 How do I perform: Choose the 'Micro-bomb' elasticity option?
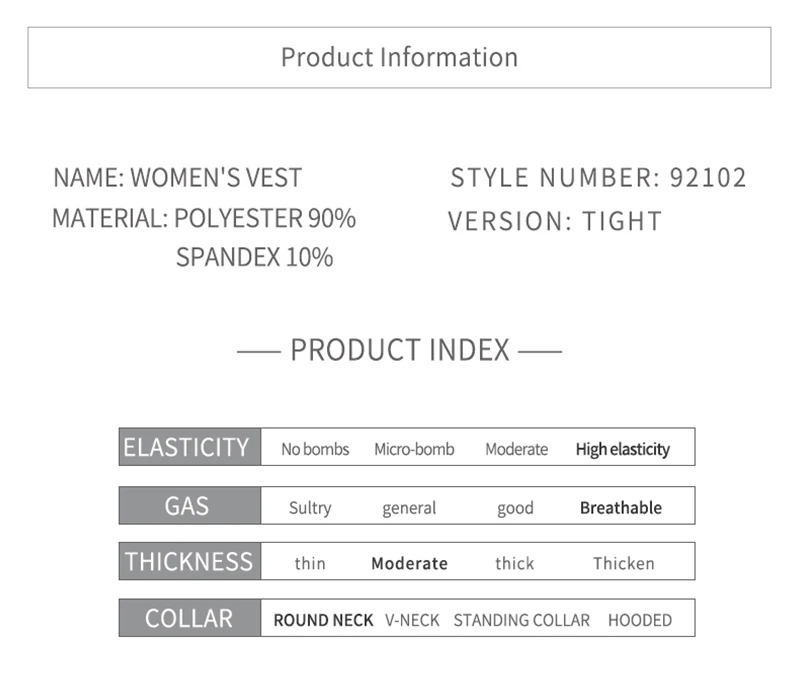pos(414,449)
